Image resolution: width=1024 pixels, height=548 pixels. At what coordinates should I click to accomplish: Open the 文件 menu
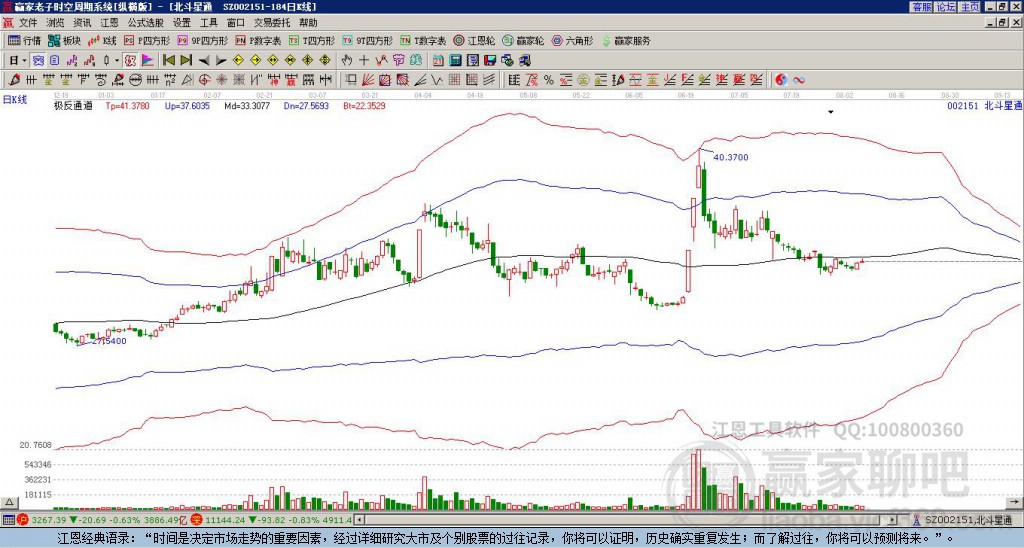point(28,23)
